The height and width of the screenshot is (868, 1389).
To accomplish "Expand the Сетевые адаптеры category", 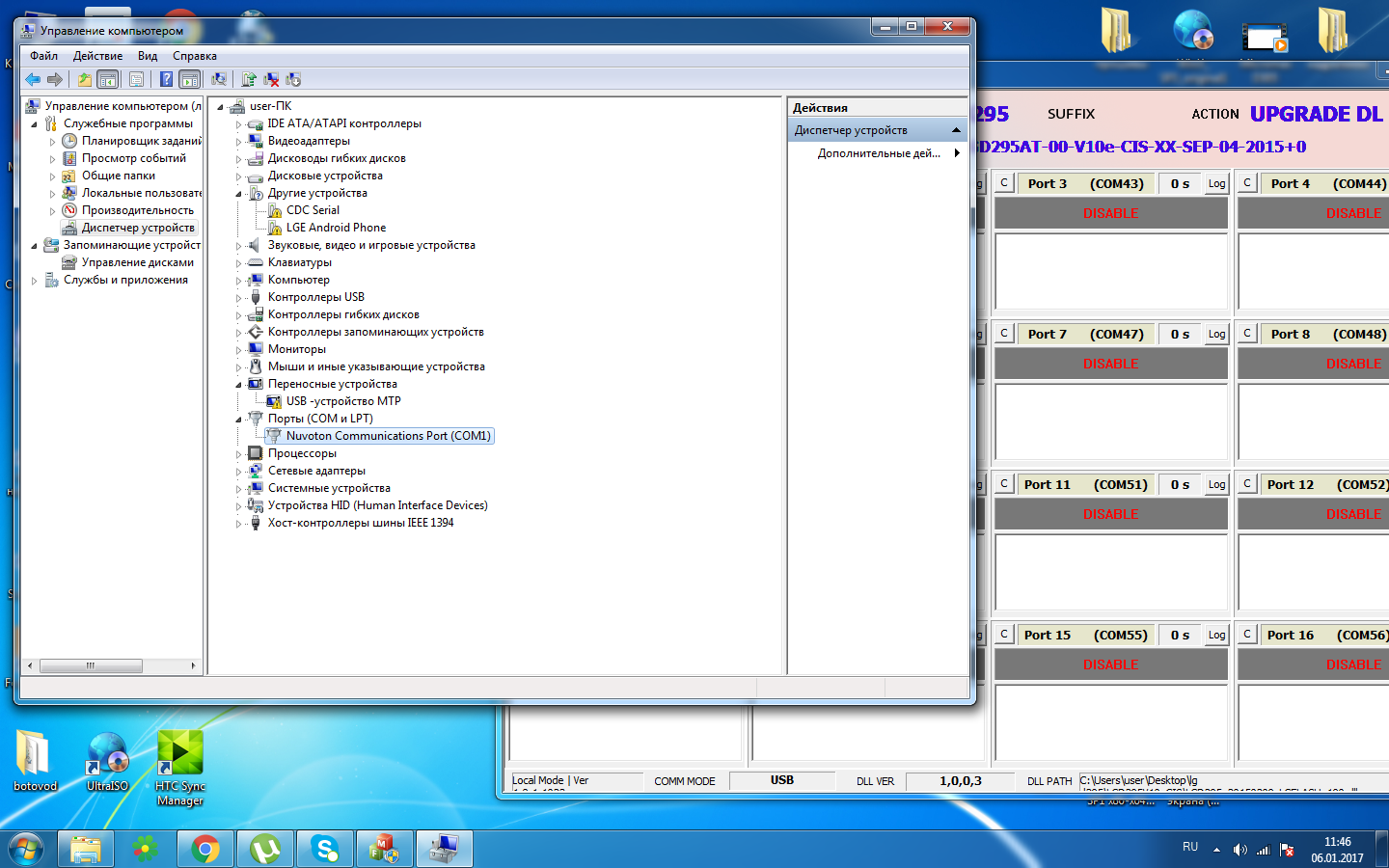I will click(x=238, y=472).
